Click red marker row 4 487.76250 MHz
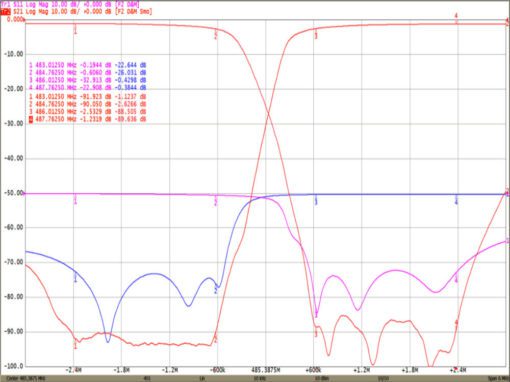The image size is (510, 382). [88, 119]
